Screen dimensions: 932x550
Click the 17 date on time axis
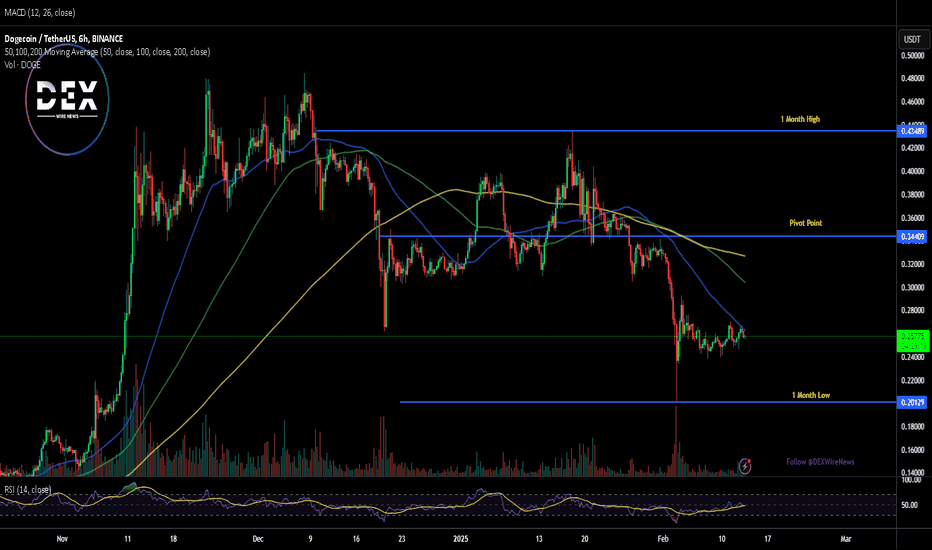click(767, 539)
